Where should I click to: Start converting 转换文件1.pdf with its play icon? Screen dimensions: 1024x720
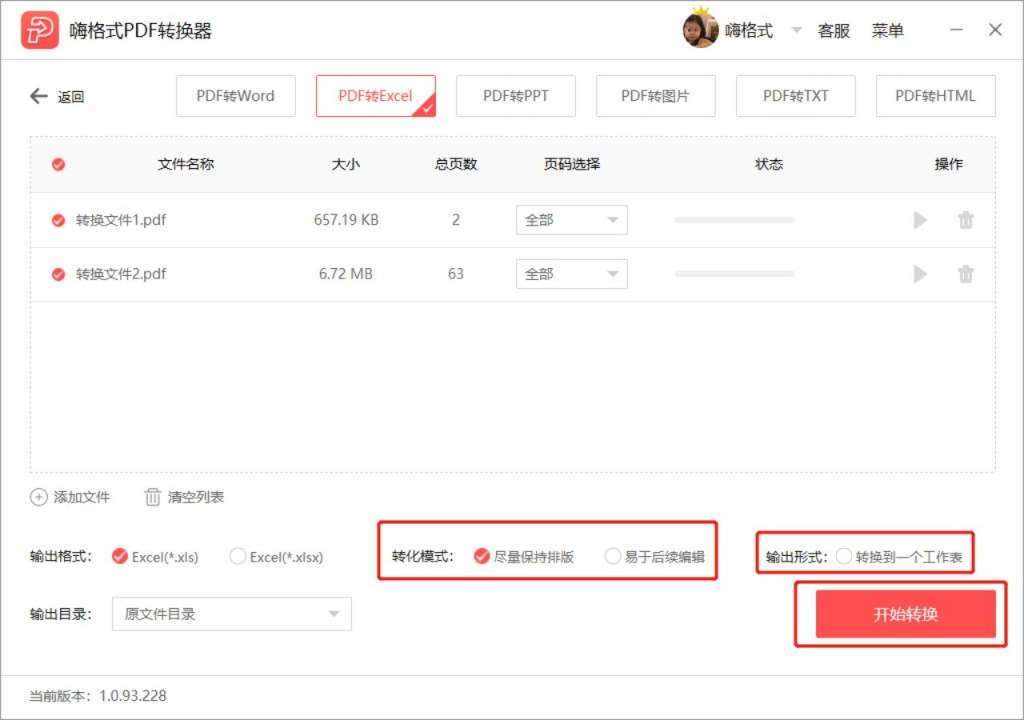920,220
